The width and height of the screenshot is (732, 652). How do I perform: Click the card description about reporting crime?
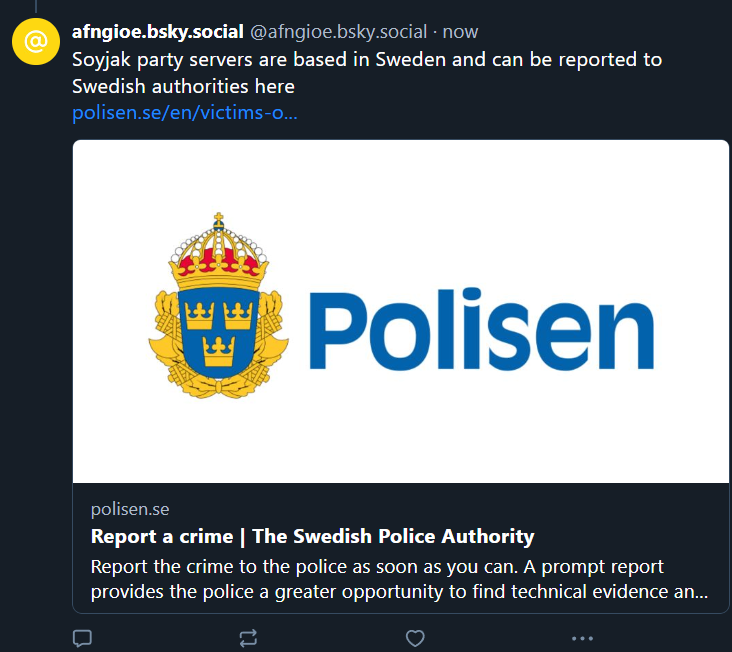click(x=398, y=579)
